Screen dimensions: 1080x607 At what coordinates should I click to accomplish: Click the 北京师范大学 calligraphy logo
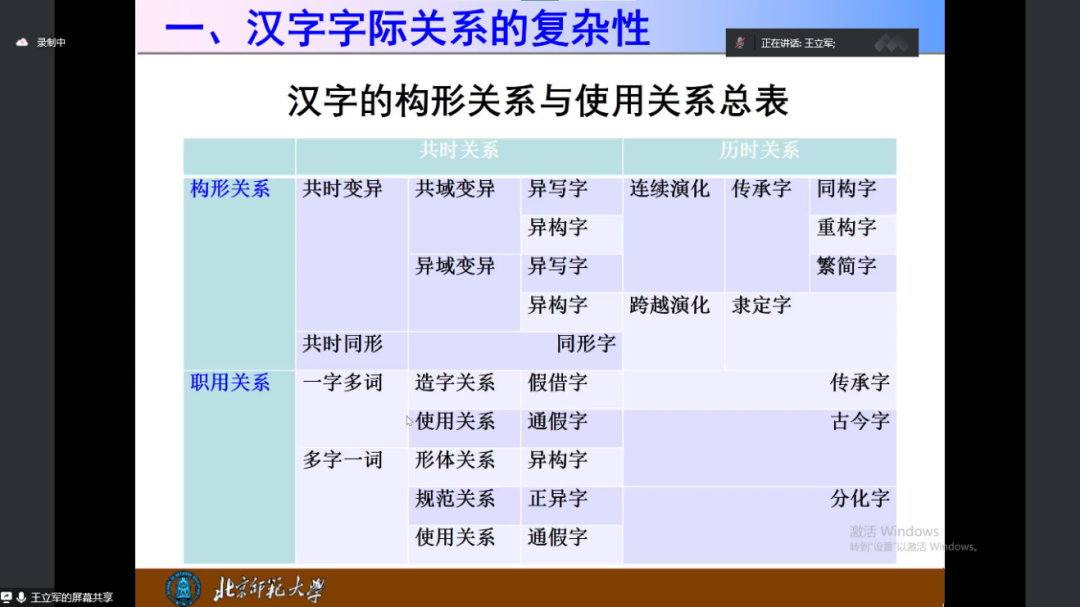click(269, 589)
